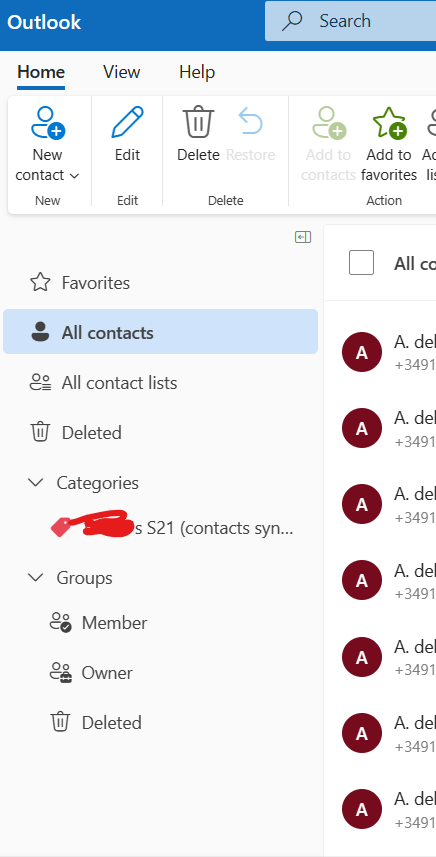Click the search magnifier icon
The height and width of the screenshot is (857, 436).
point(292,21)
